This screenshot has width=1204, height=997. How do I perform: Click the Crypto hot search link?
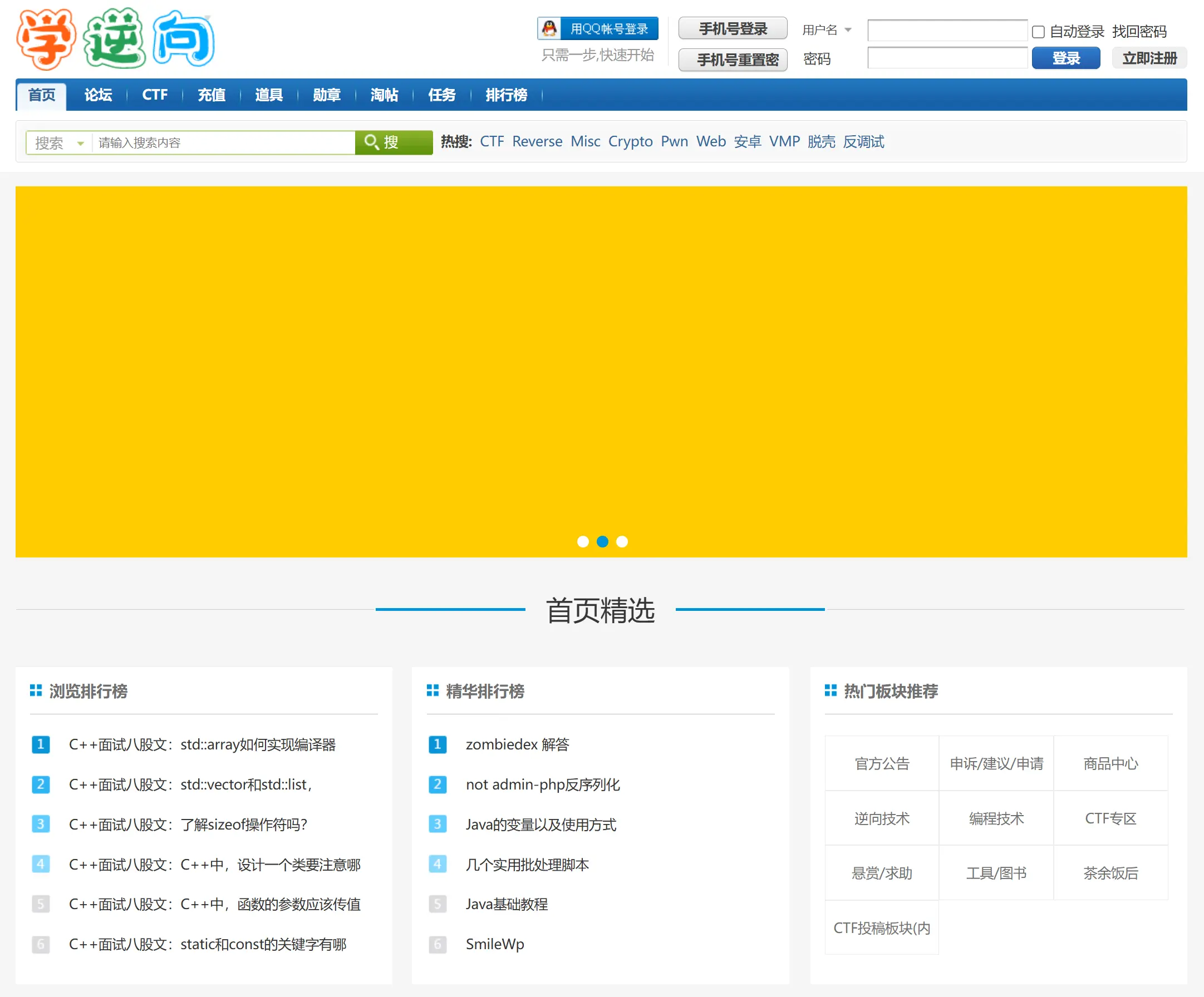[x=630, y=141]
